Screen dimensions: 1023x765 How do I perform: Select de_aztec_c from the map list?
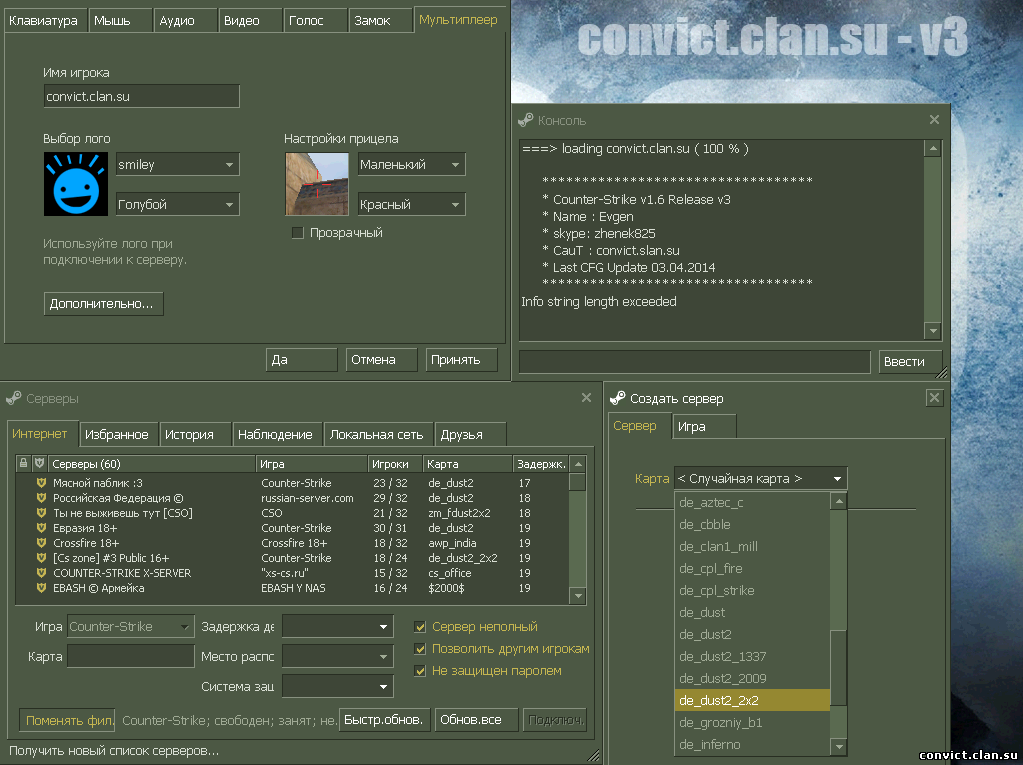(x=752, y=502)
